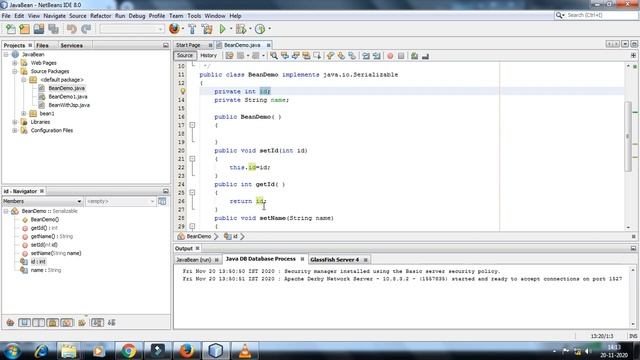Click Find Previous Occurrence editor icon
This screenshot has height=360, width=640.
[x=285, y=56]
